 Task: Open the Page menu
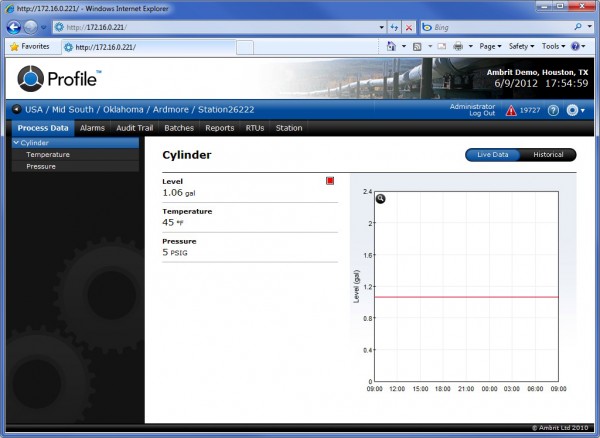(x=490, y=47)
